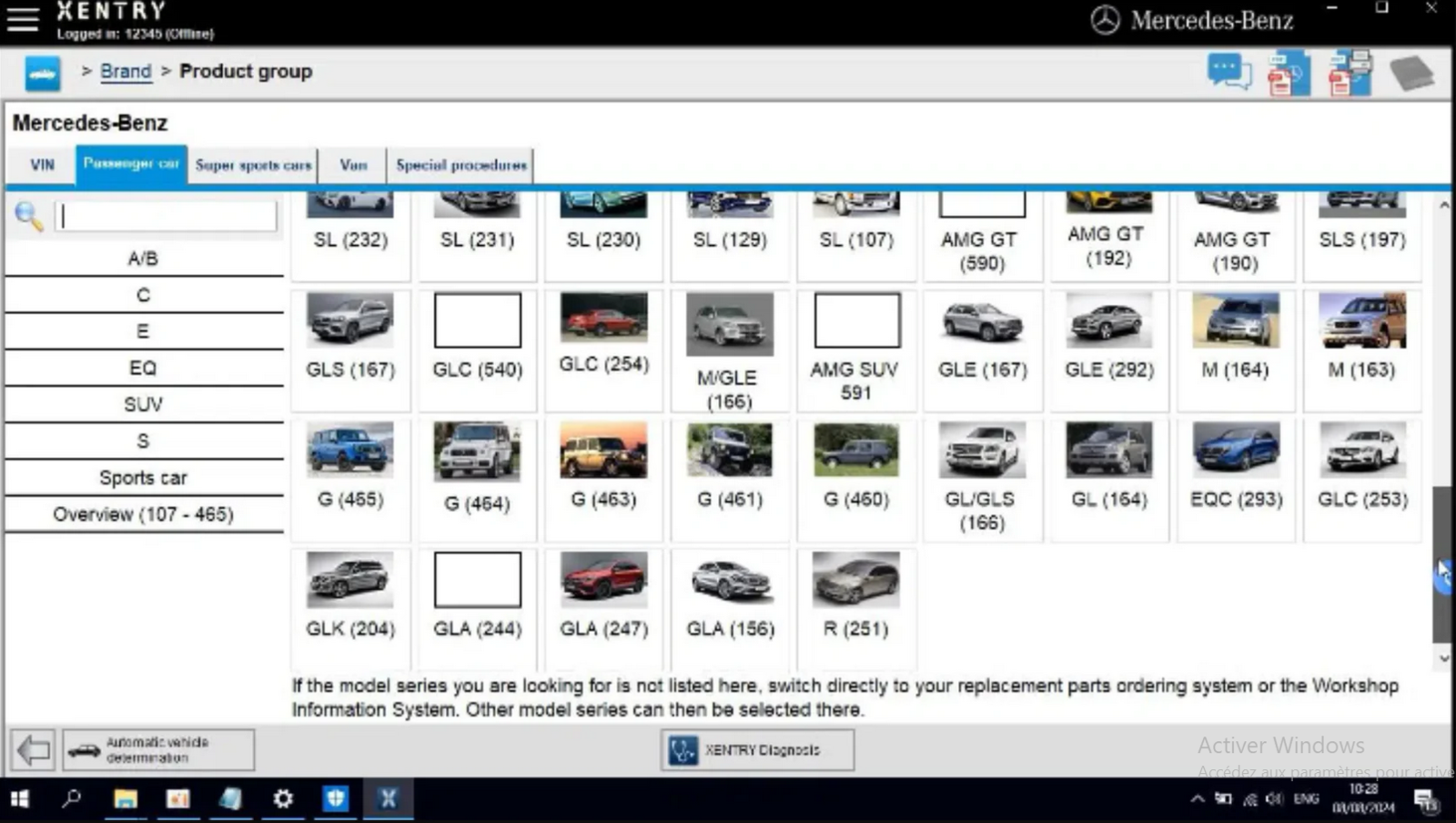Filter by E class category
Image resolution: width=1456 pixels, height=823 pixels.
[144, 331]
